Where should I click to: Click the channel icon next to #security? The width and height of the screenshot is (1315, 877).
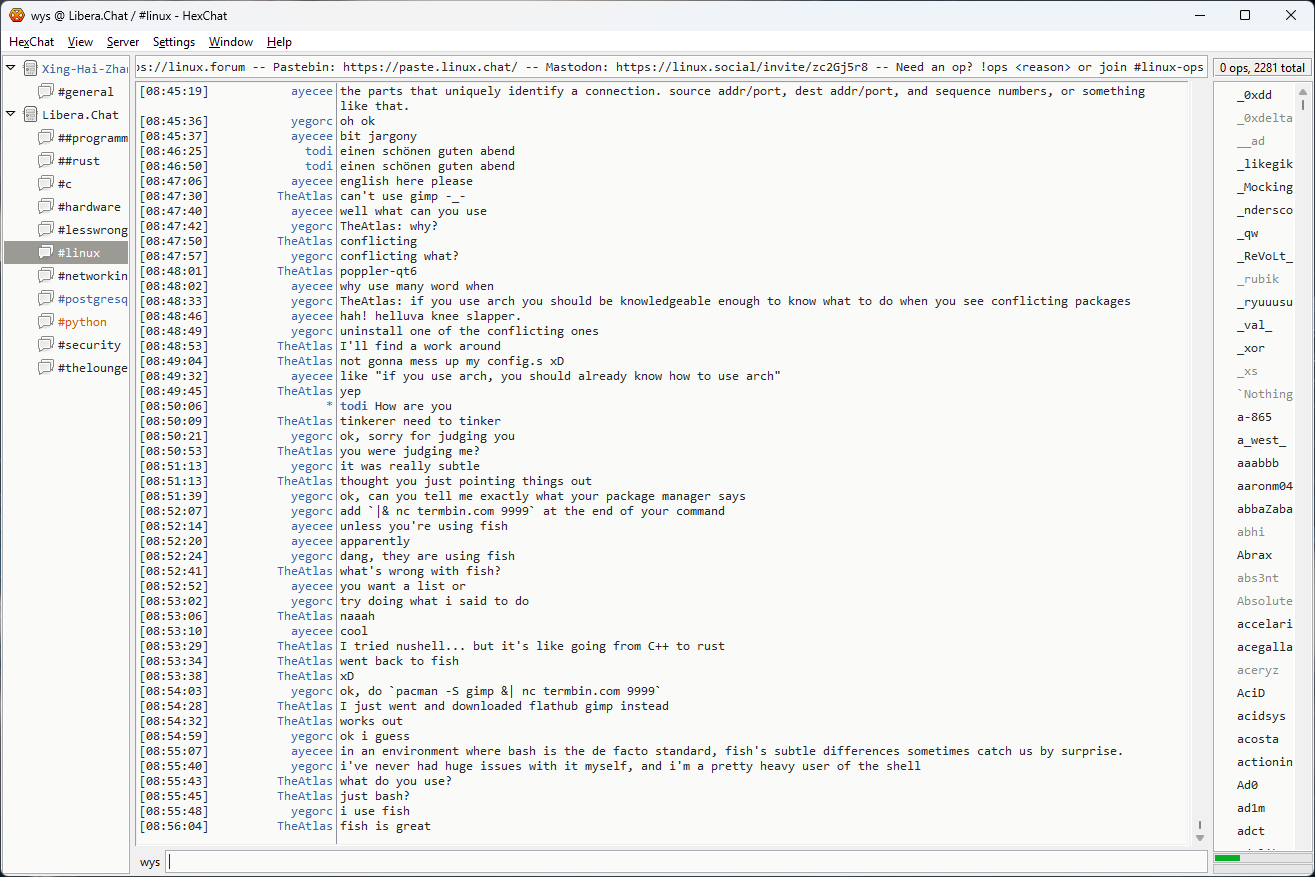coord(46,345)
